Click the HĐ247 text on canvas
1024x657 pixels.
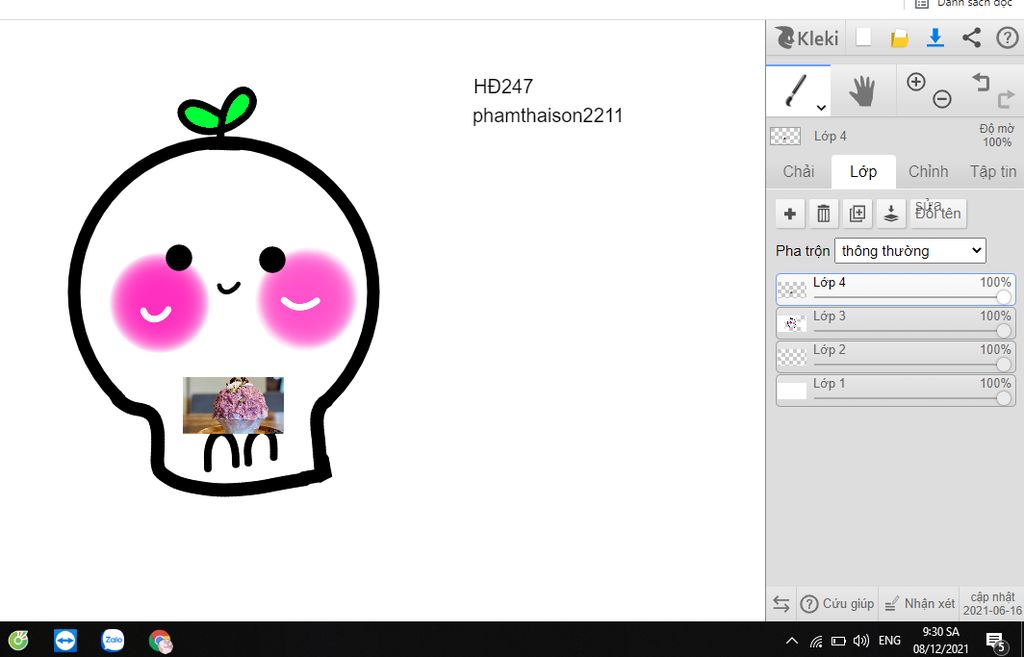tap(504, 86)
